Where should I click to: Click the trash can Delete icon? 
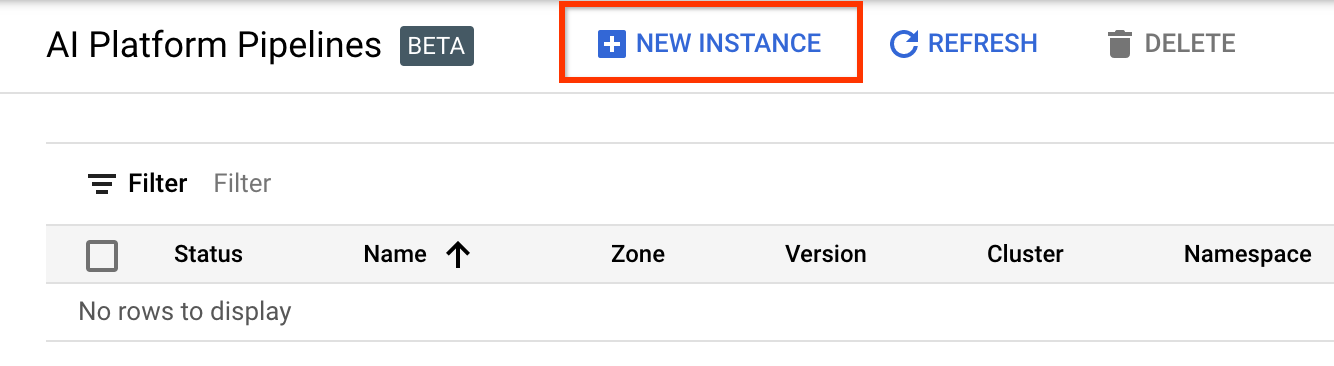pyautogui.click(x=1120, y=44)
